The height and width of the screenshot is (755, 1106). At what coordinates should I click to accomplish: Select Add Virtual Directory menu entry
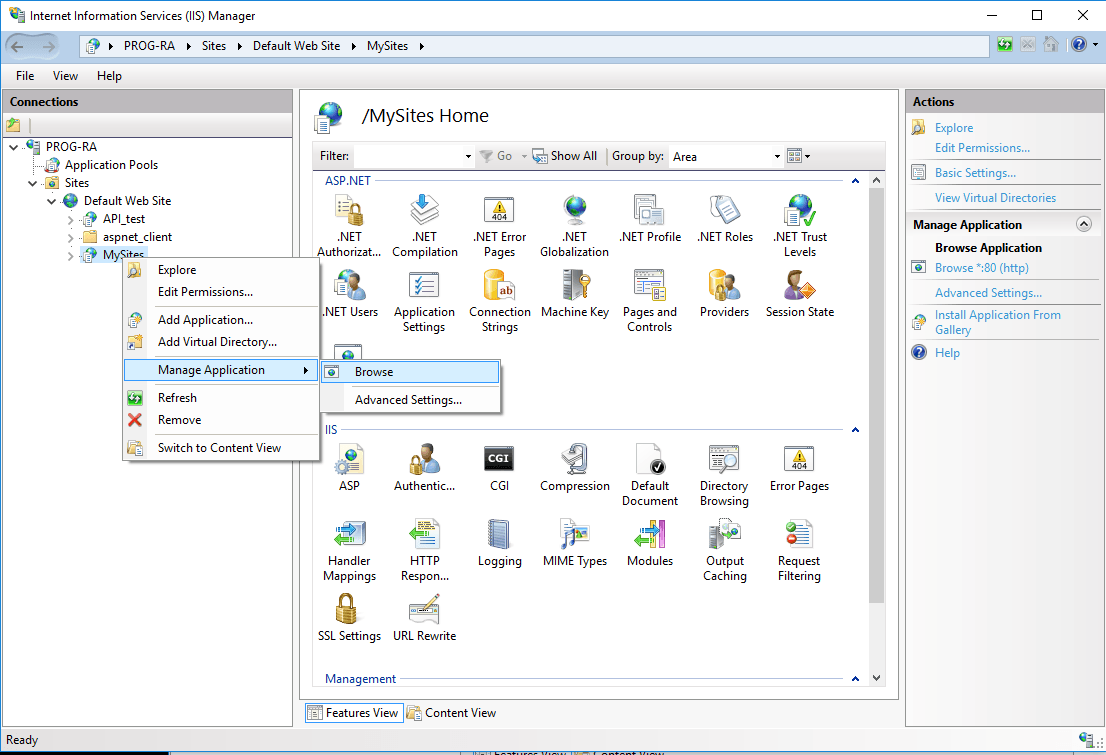click(x=221, y=342)
